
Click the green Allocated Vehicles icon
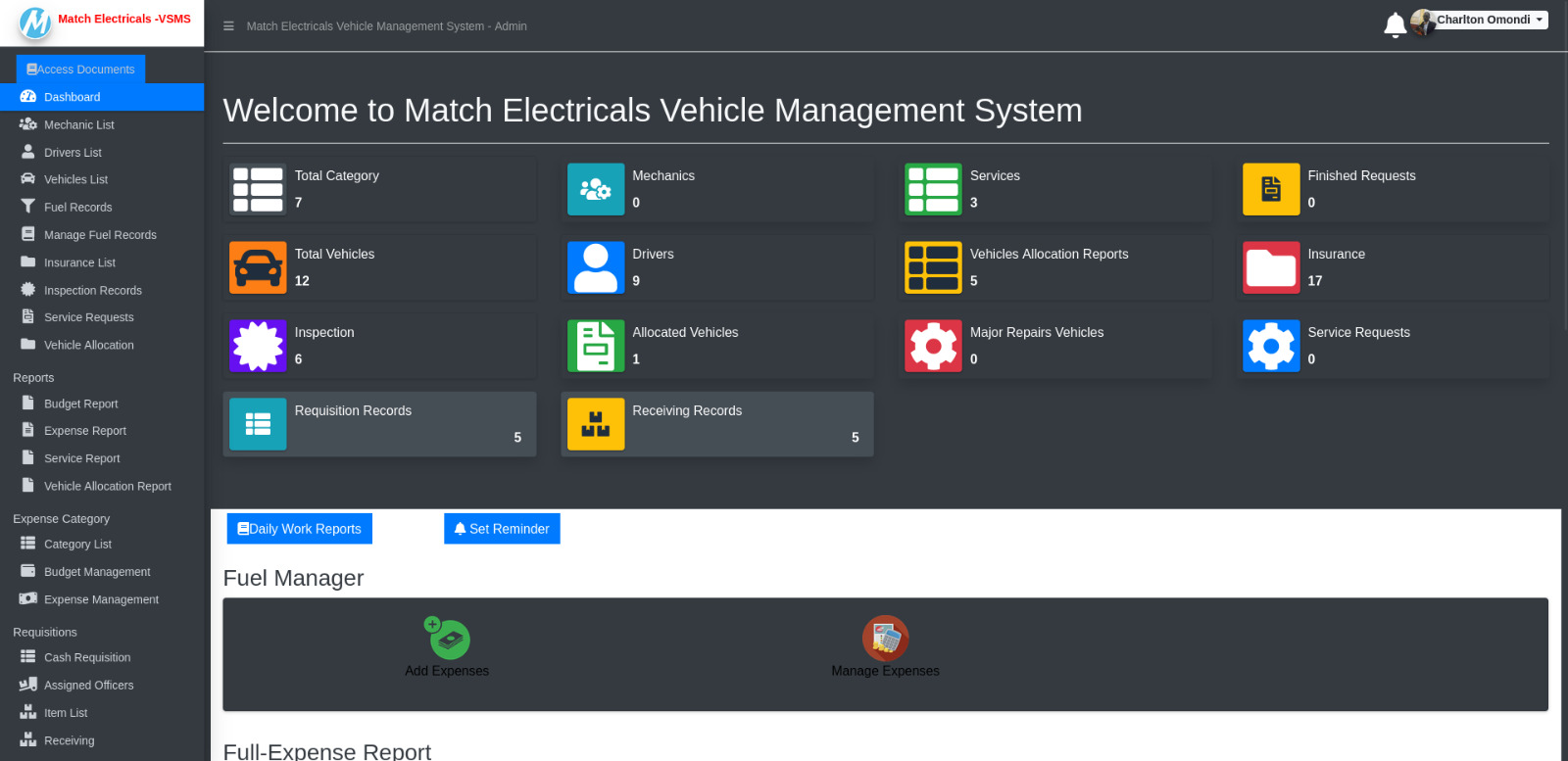(596, 346)
